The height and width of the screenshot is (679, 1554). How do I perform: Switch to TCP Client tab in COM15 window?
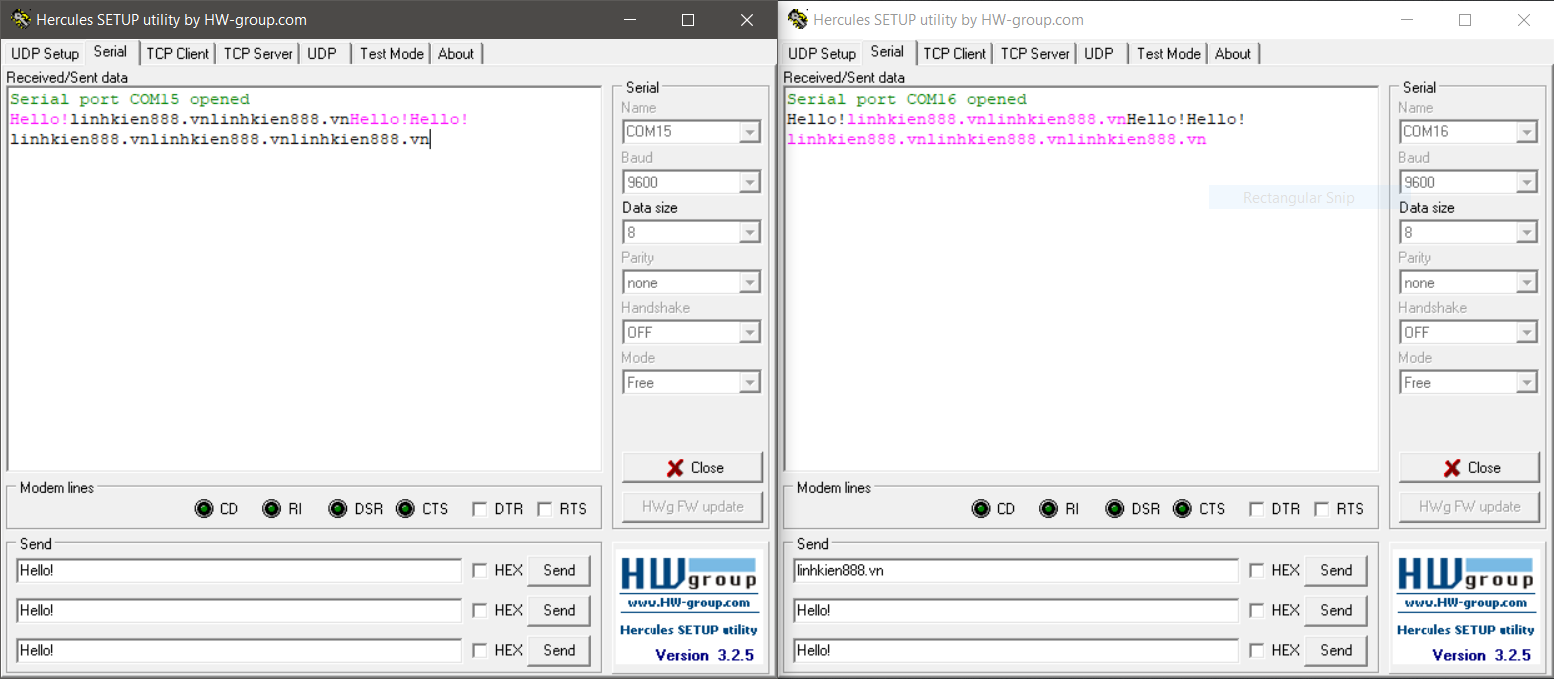pyautogui.click(x=178, y=54)
